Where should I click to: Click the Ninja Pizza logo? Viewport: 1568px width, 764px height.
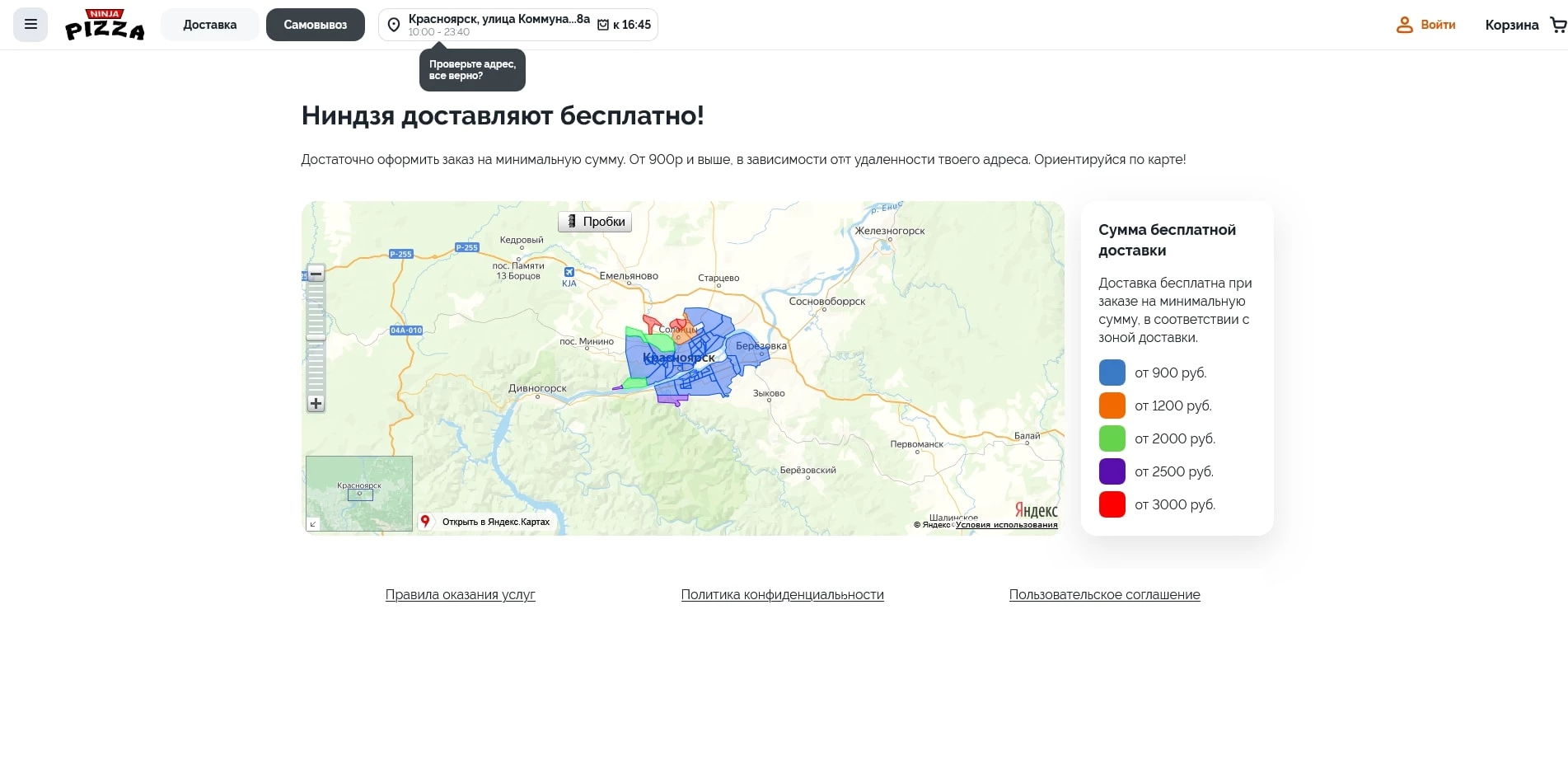105,24
